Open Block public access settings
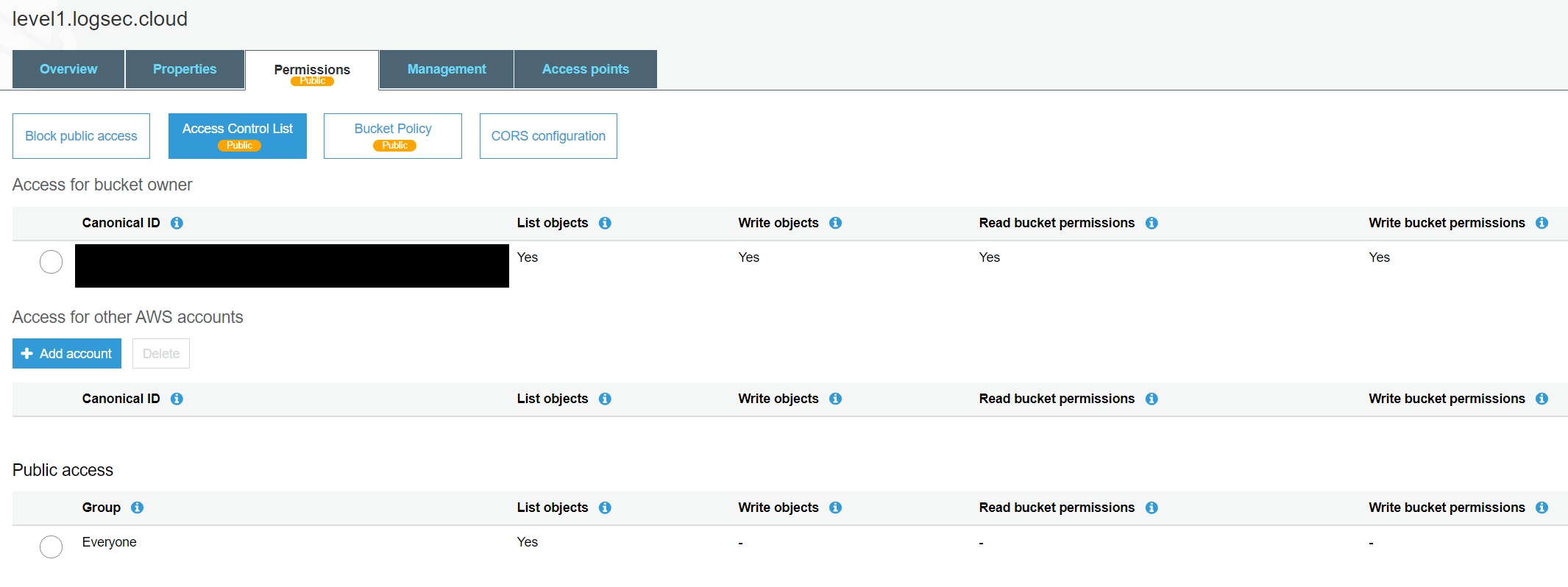Image resolution: width=1568 pixels, height=587 pixels. point(81,136)
